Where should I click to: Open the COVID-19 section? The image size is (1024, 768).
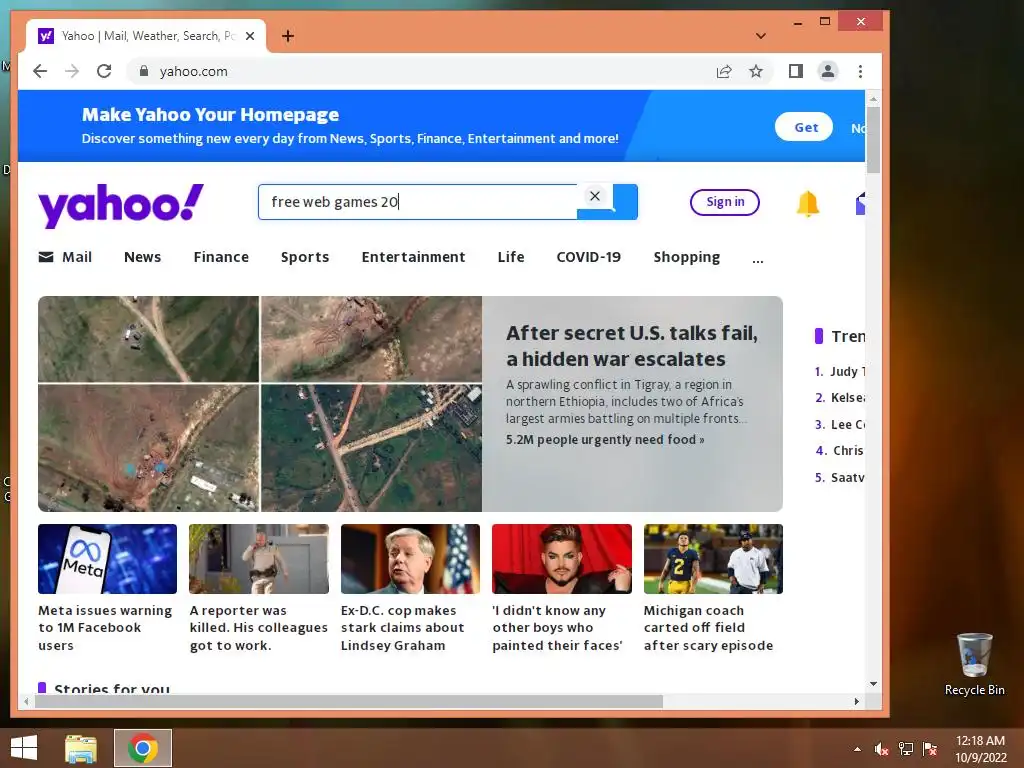588,257
